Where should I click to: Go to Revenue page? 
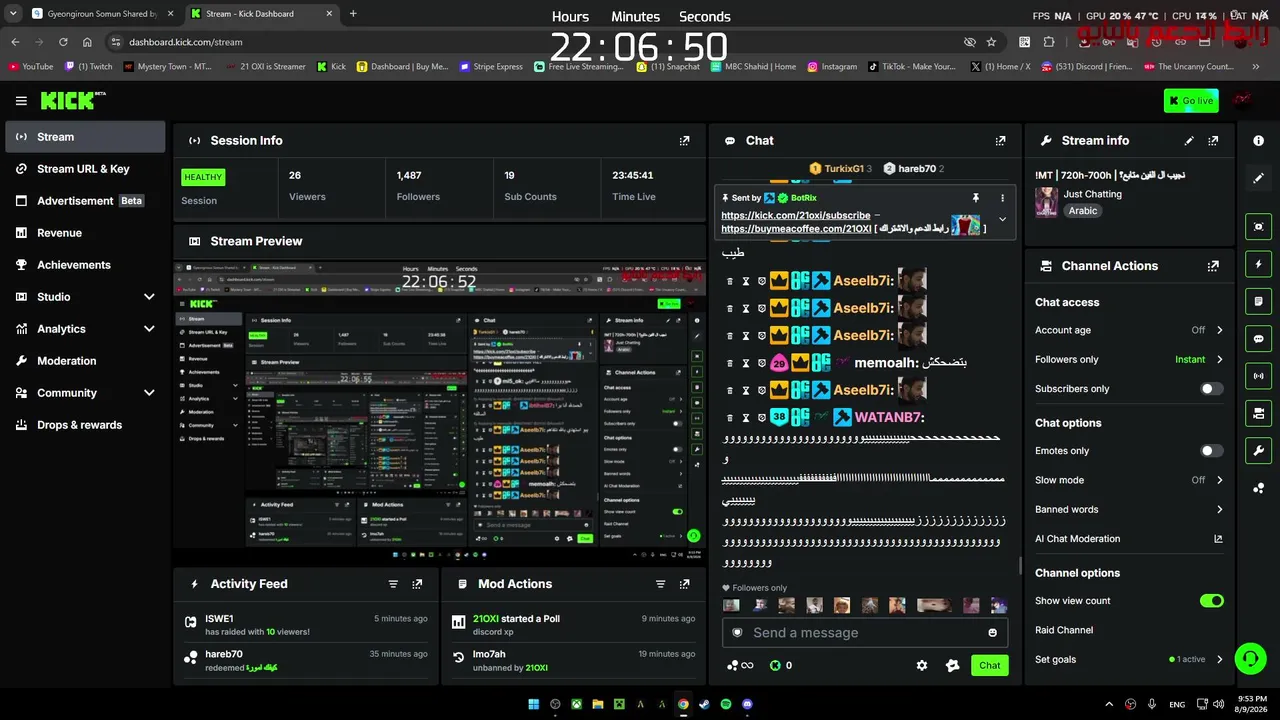(85, 233)
